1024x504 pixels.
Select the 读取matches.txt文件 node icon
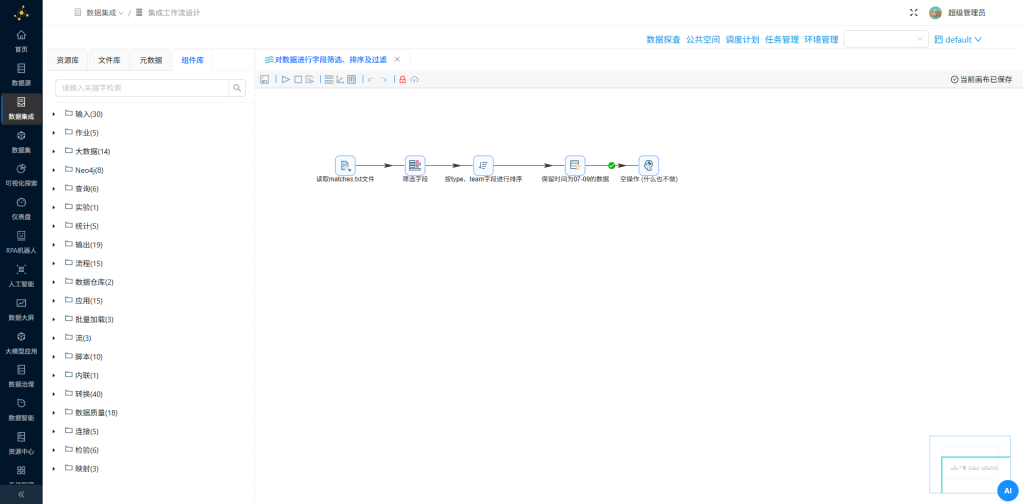(345, 165)
